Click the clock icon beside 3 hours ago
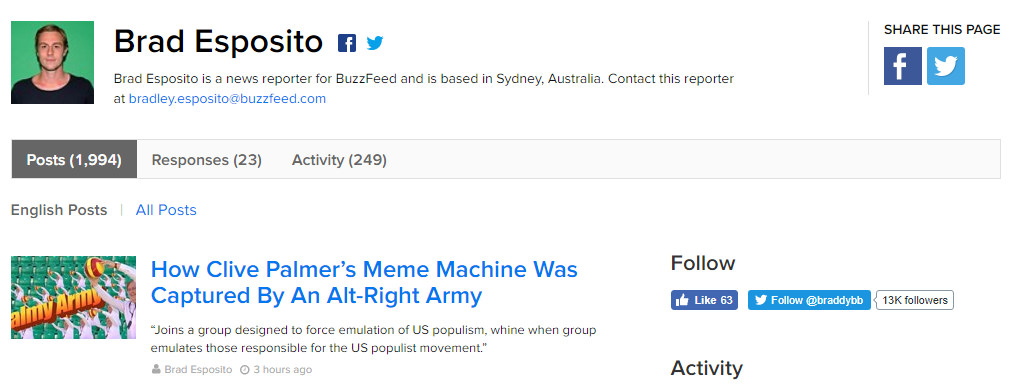The width and height of the screenshot is (1011, 387). point(244,370)
